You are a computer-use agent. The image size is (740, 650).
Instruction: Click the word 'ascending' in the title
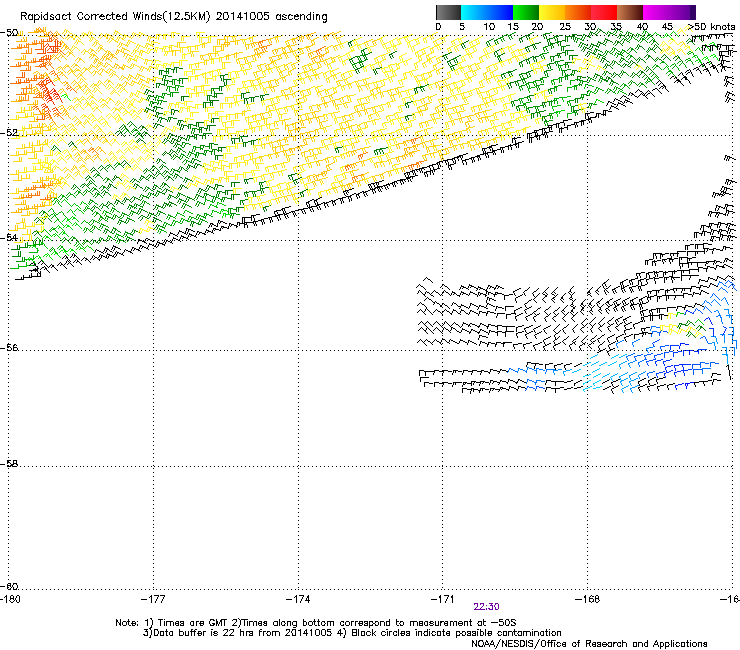pos(301,17)
